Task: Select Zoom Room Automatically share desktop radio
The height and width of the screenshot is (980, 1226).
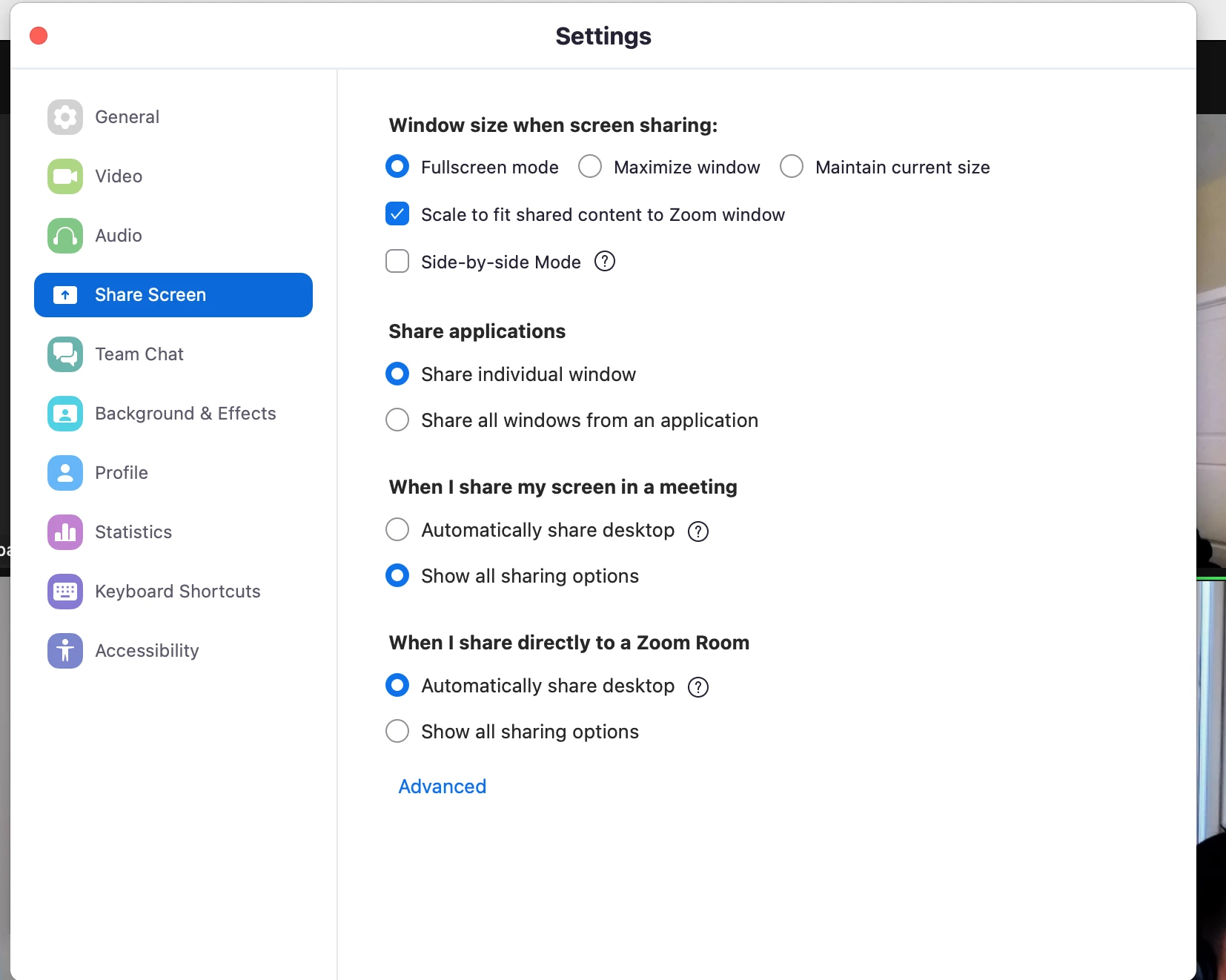Action: (x=397, y=685)
